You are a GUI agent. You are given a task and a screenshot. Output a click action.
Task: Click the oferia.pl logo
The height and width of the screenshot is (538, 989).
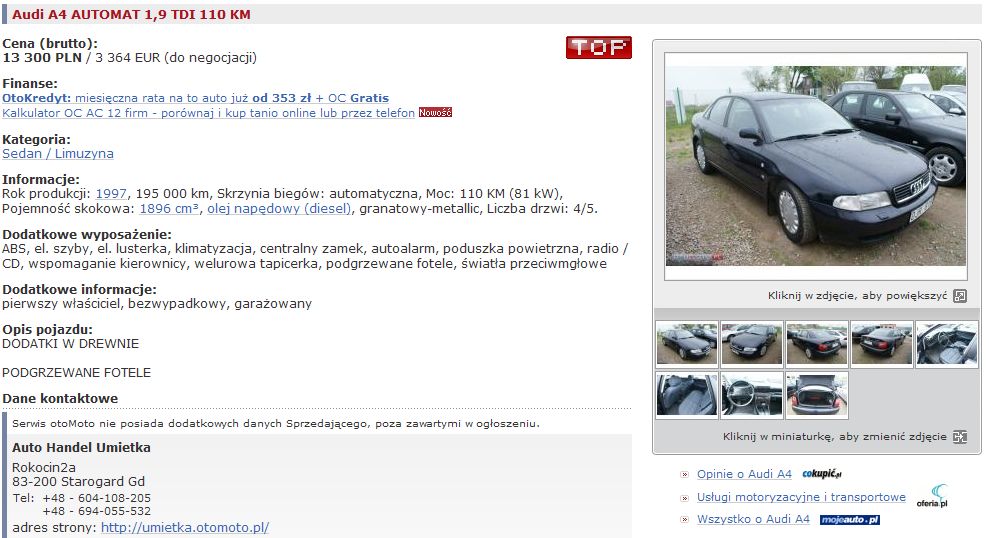(x=932, y=496)
